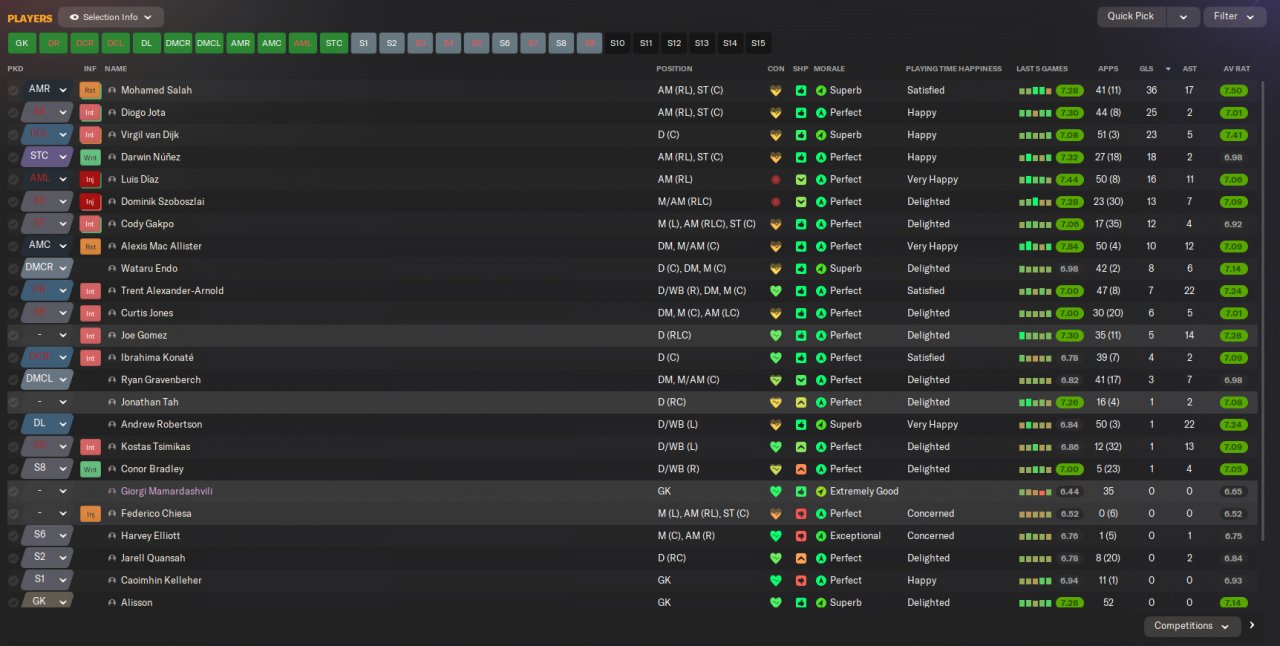The image size is (1280, 646).
Task: Toggle the picked checkbox for Joe Gomez
Action: pyautogui.click(x=13, y=335)
